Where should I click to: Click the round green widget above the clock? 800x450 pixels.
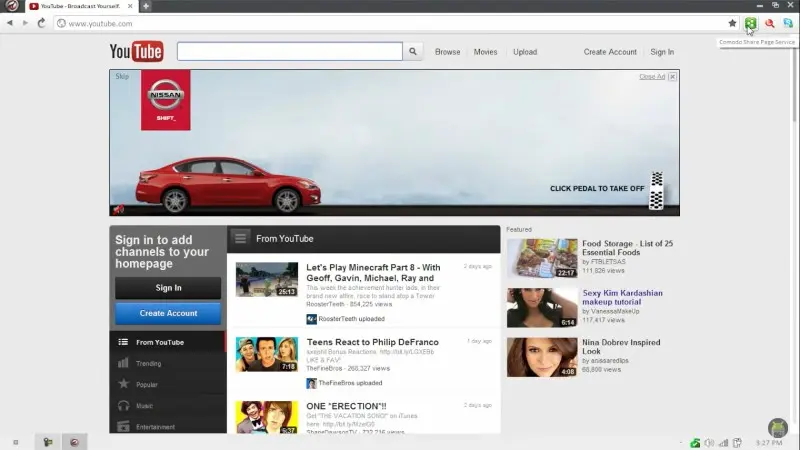778,428
